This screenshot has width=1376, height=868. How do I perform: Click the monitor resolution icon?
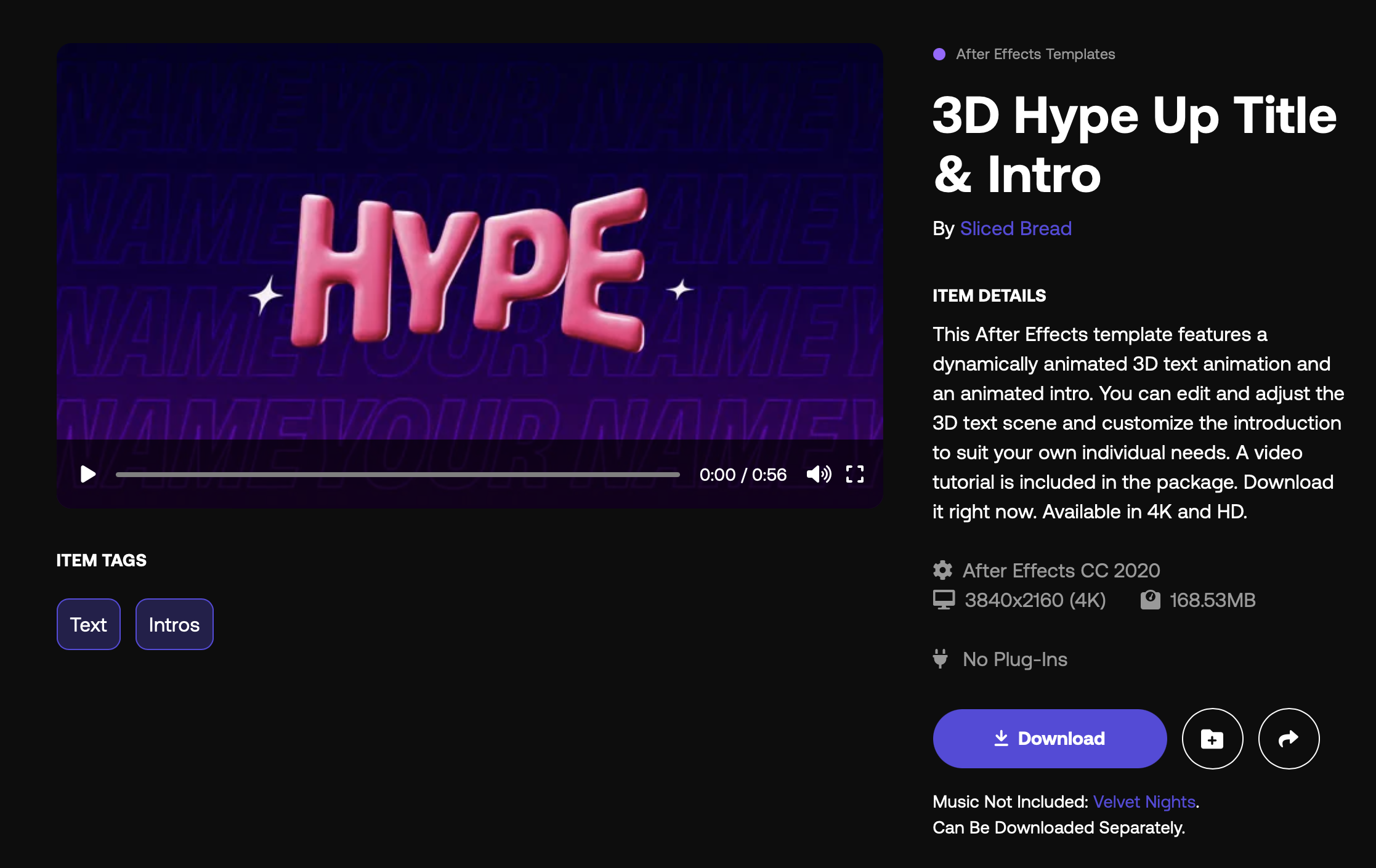[x=944, y=600]
